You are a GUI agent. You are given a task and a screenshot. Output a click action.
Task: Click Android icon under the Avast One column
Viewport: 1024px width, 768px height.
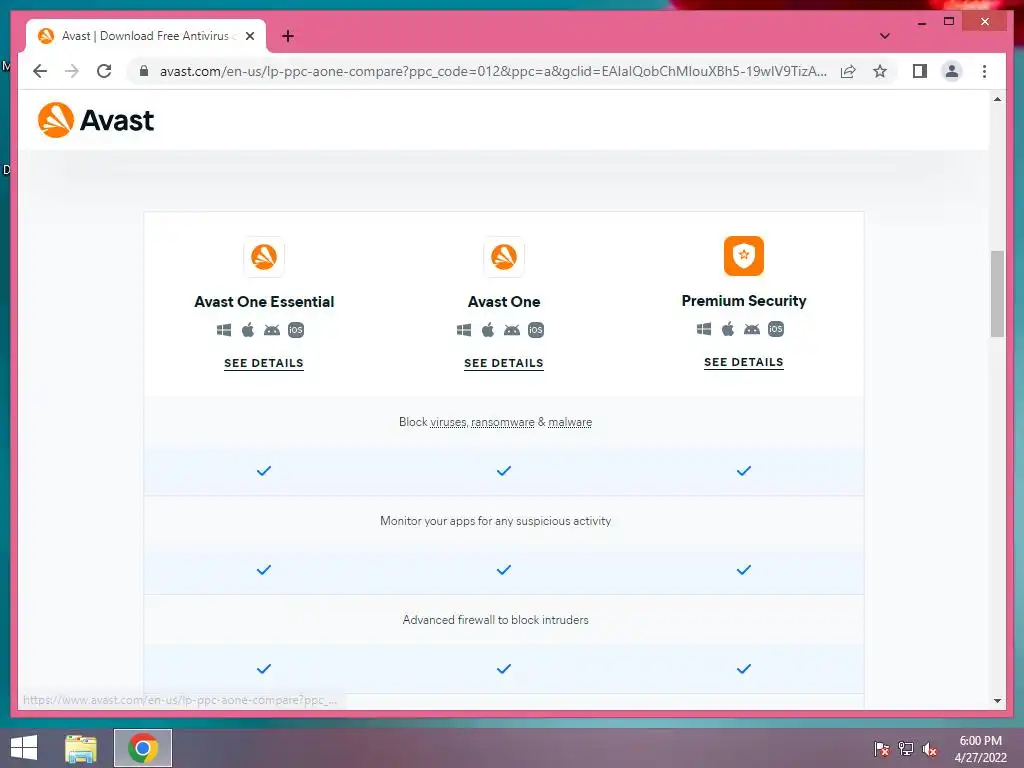(x=512, y=330)
